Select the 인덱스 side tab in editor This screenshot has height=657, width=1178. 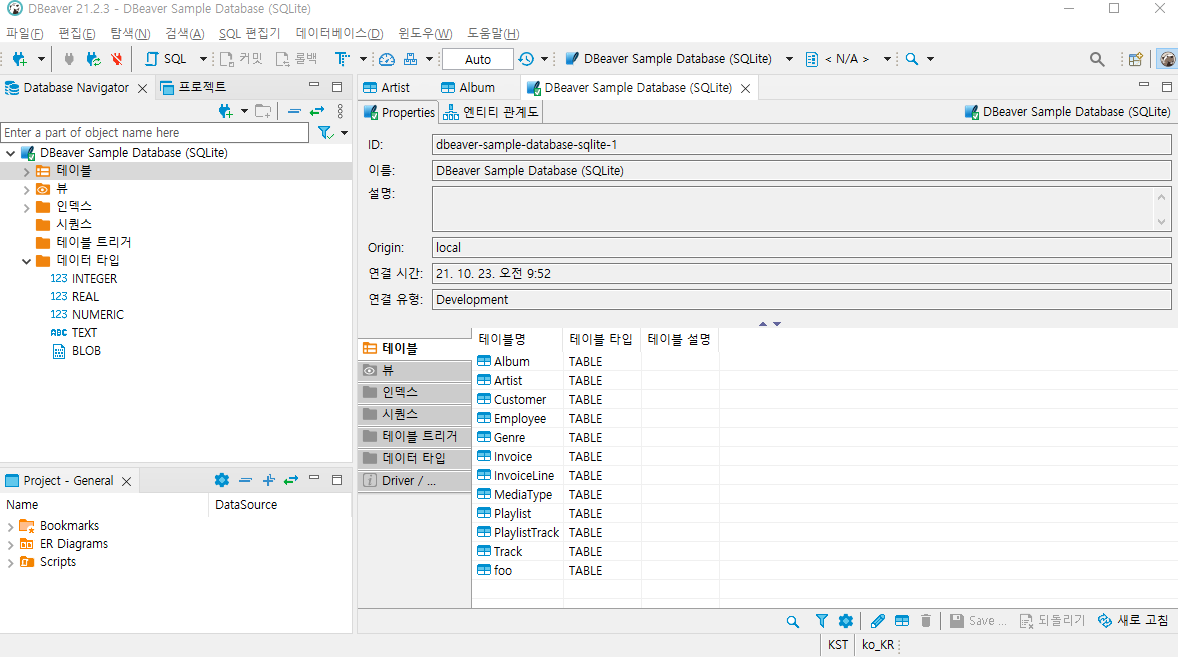(x=415, y=393)
